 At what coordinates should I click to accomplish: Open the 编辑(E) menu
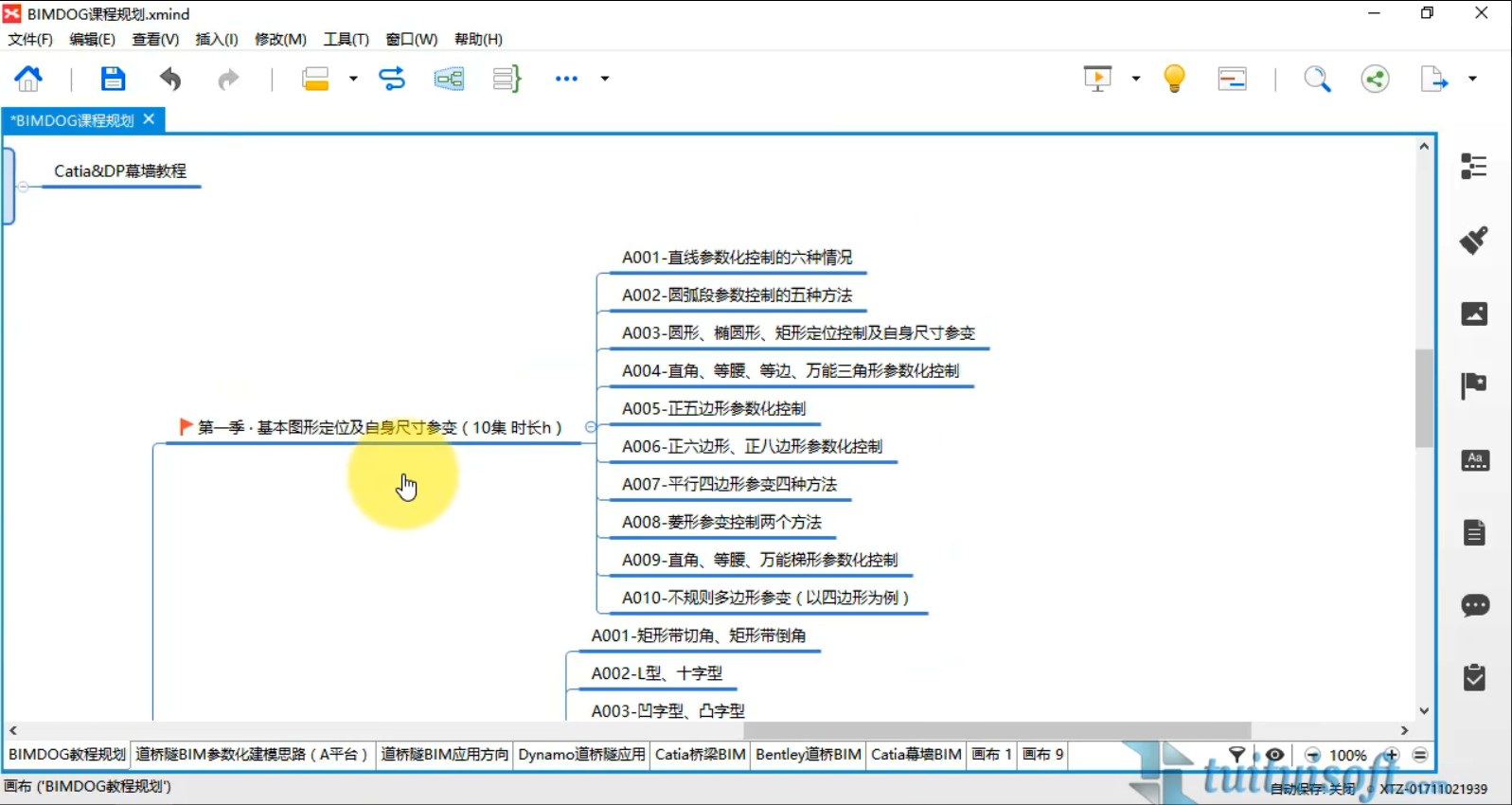tap(92, 39)
